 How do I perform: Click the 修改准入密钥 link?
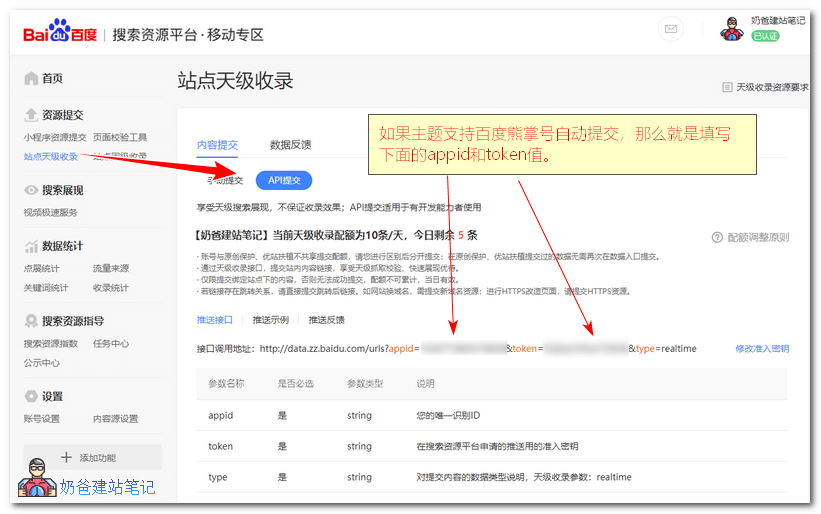(761, 349)
